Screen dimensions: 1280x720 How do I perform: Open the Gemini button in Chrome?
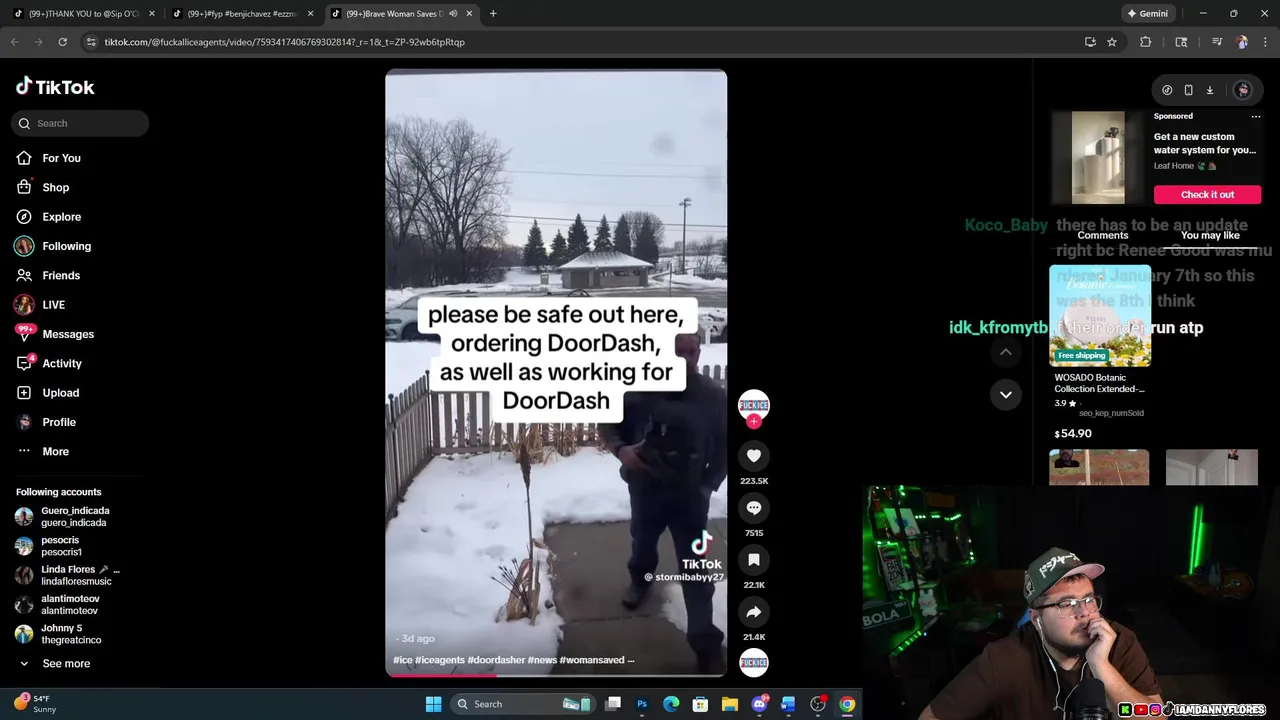1147,14
